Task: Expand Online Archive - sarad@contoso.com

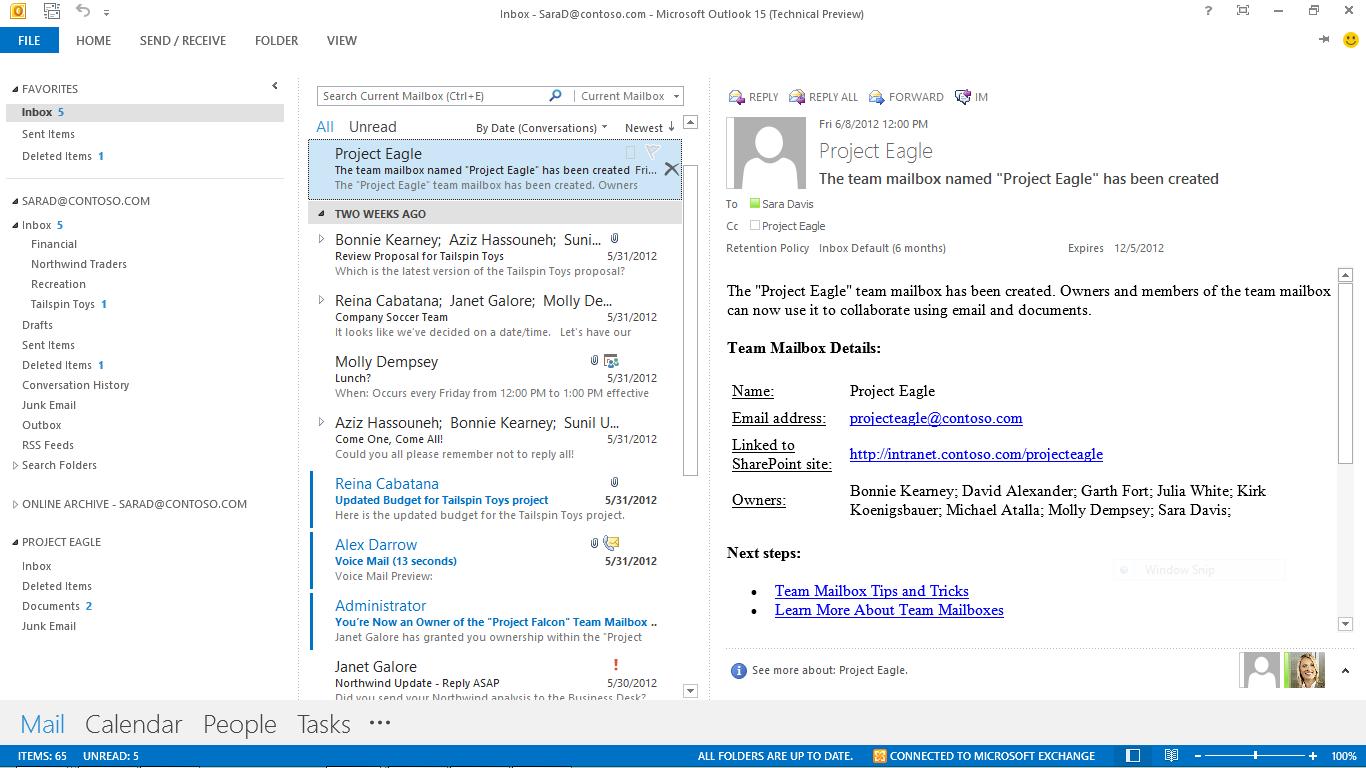Action: click(x=15, y=504)
